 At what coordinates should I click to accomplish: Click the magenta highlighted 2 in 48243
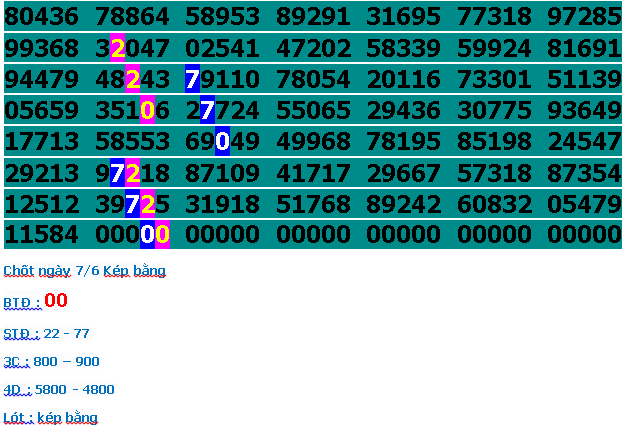click(133, 80)
